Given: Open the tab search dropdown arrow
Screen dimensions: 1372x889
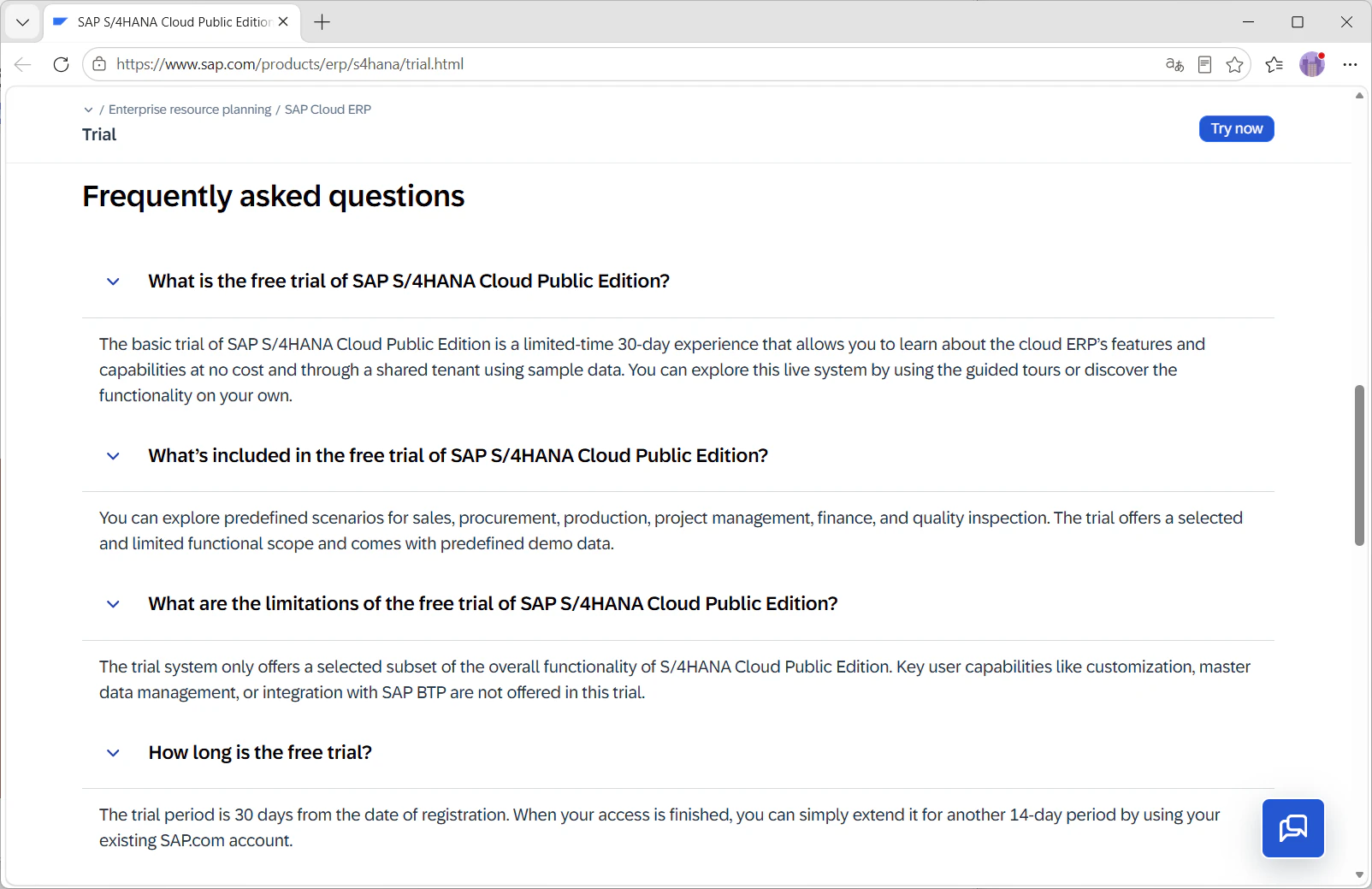Looking at the screenshot, I should pos(23,22).
